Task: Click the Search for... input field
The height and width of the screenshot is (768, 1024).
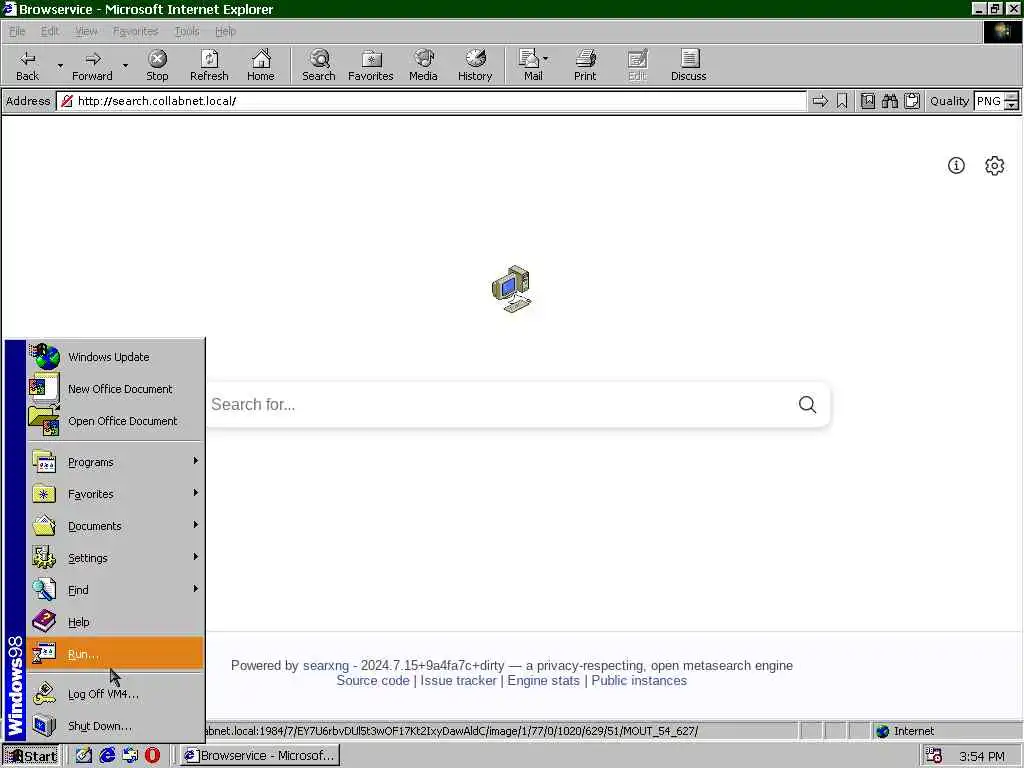Action: (x=496, y=405)
